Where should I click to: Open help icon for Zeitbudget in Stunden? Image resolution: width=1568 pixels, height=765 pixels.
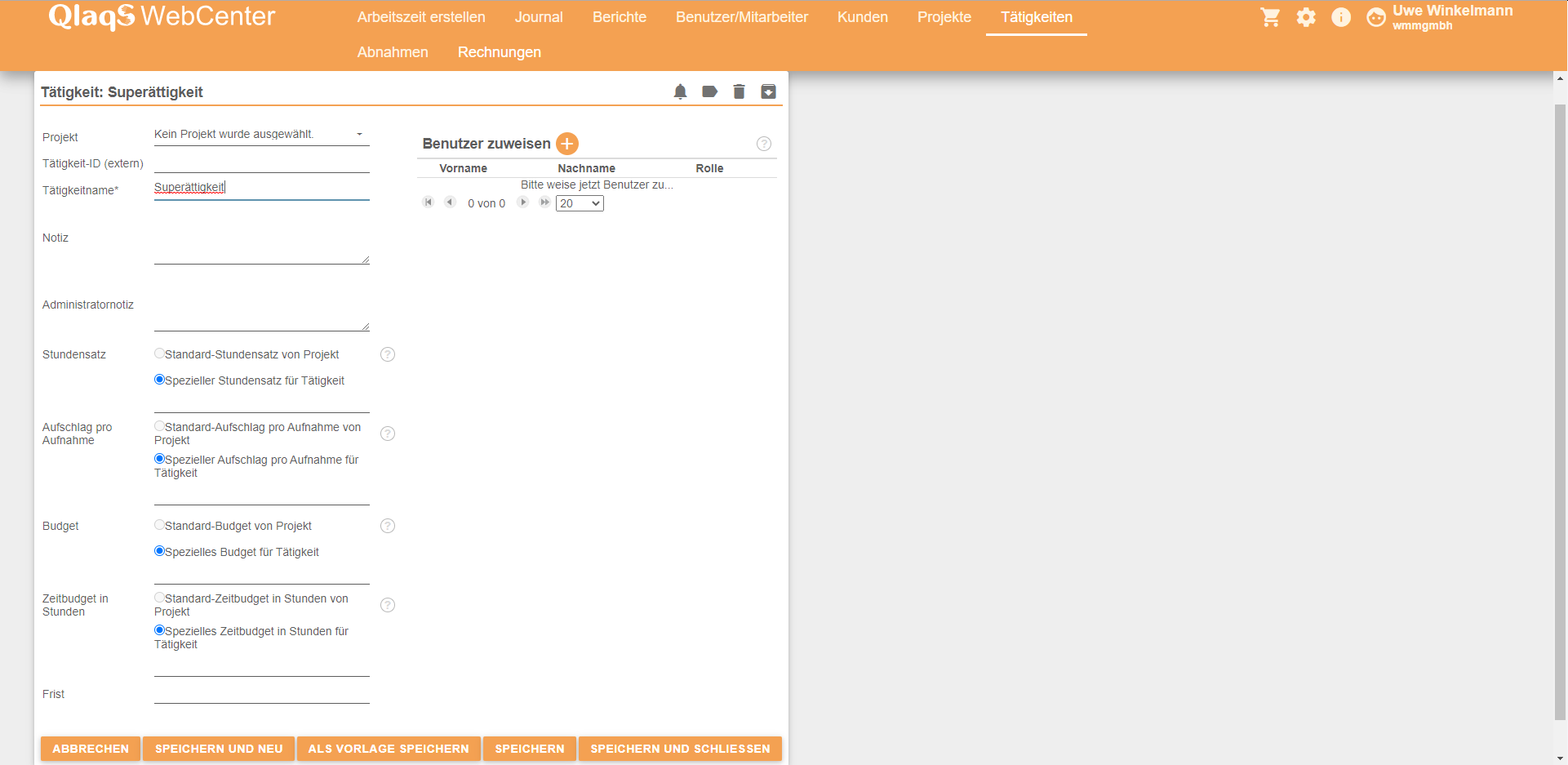pyautogui.click(x=388, y=605)
